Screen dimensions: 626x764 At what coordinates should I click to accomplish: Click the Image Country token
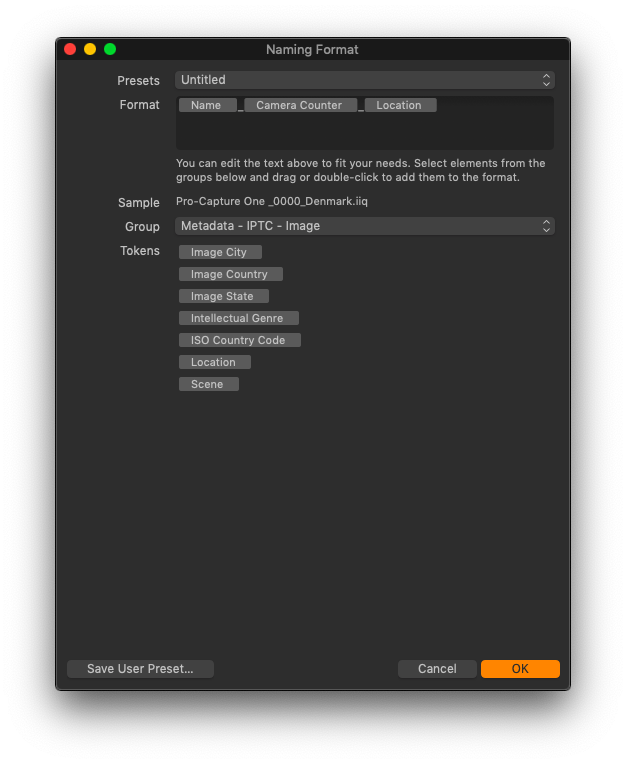[230, 274]
